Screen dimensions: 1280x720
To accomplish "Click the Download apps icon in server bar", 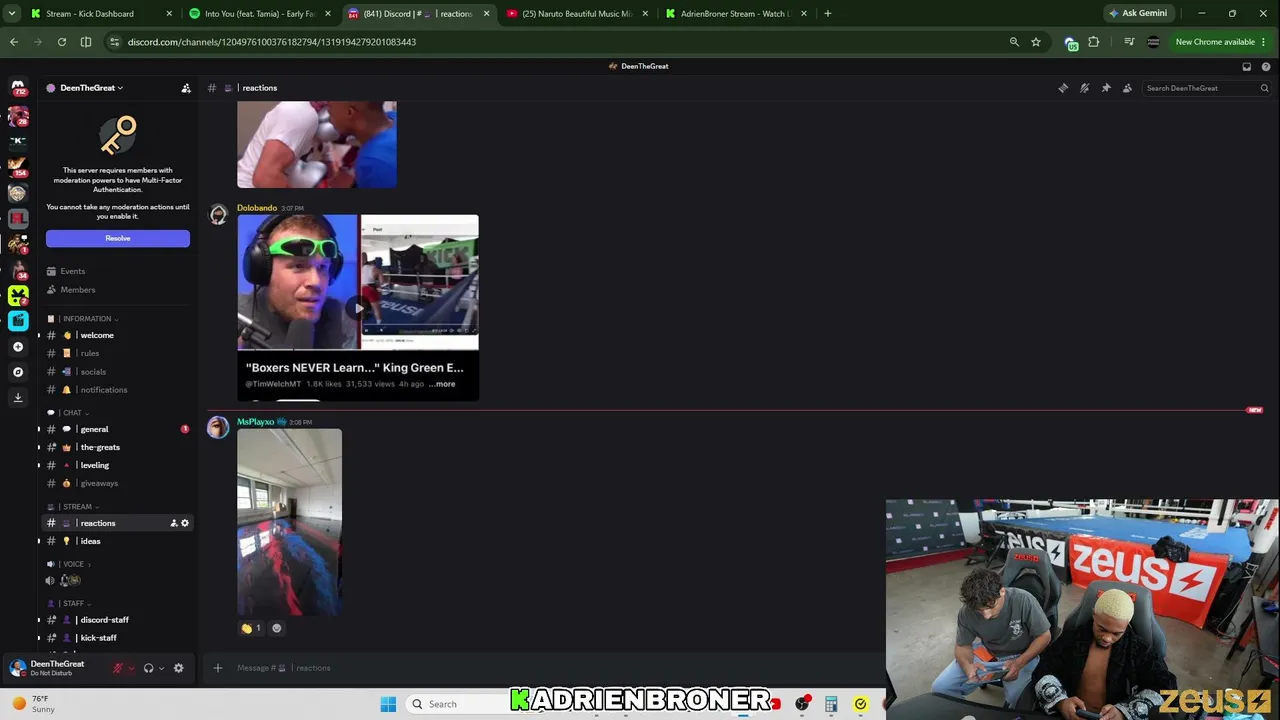I will (18, 397).
